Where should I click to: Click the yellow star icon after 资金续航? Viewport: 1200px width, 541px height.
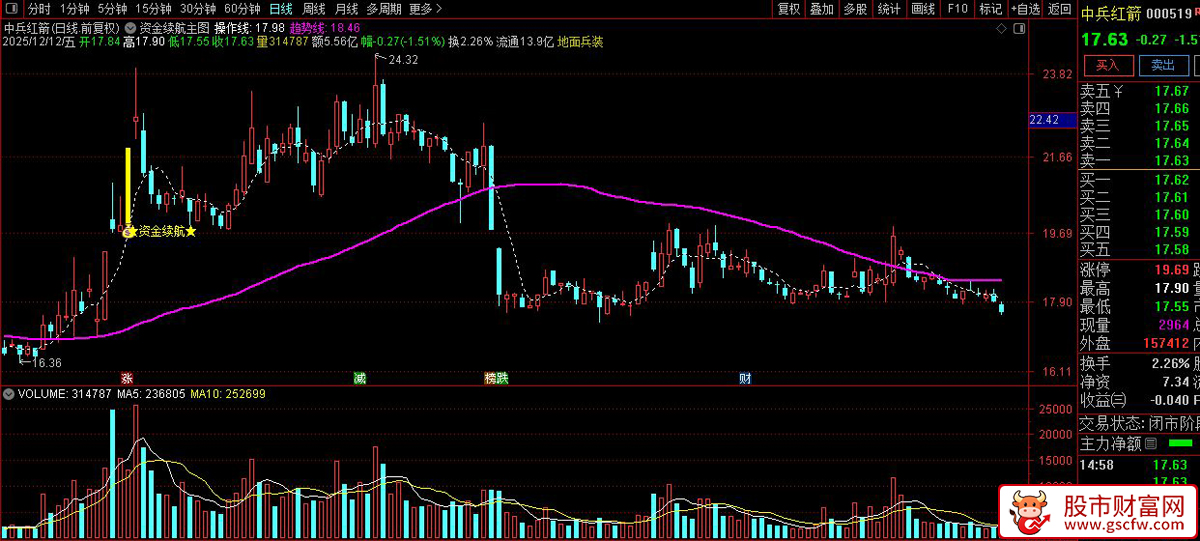tap(191, 232)
